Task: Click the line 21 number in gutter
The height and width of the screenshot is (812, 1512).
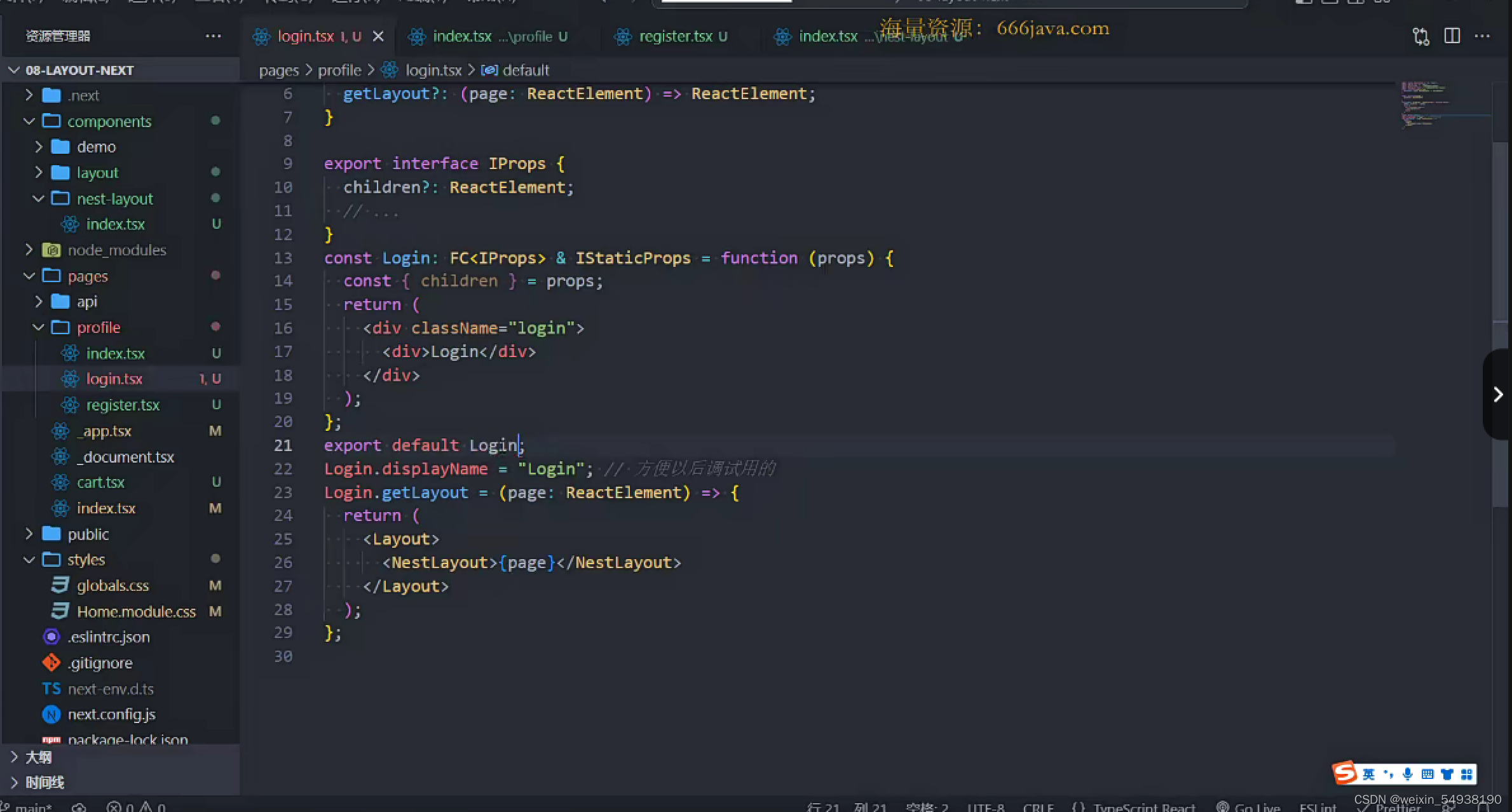Action: [x=283, y=445]
